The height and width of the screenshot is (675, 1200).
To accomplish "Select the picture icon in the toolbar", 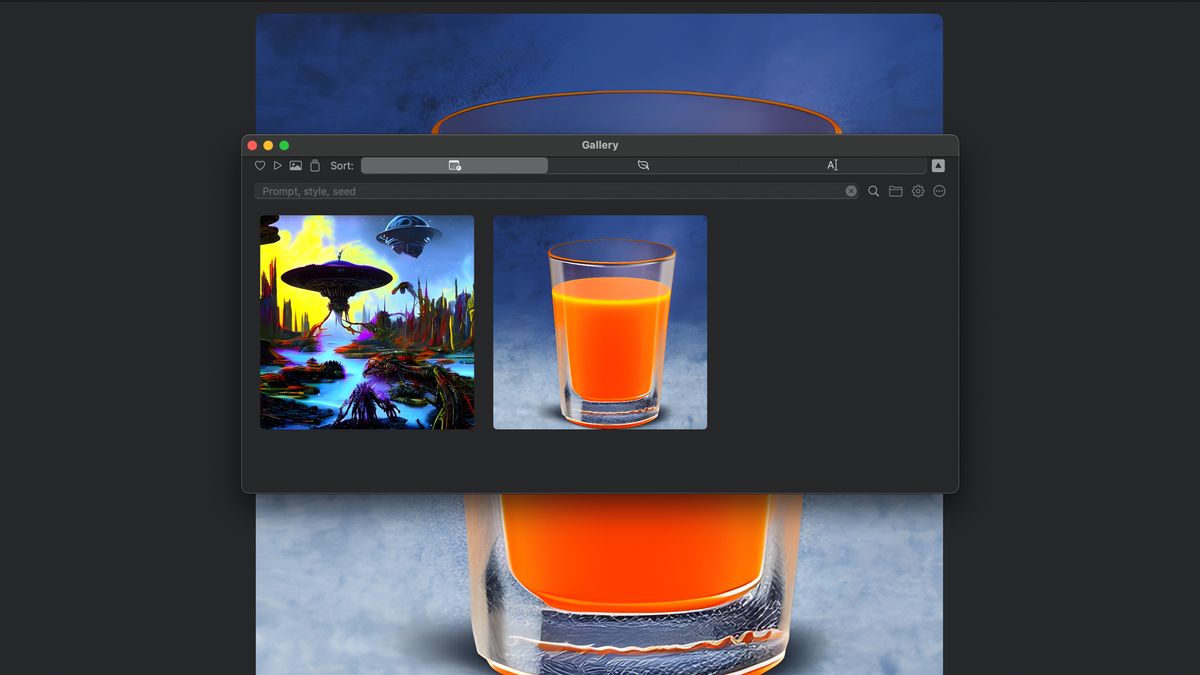I will pyautogui.click(x=295, y=165).
